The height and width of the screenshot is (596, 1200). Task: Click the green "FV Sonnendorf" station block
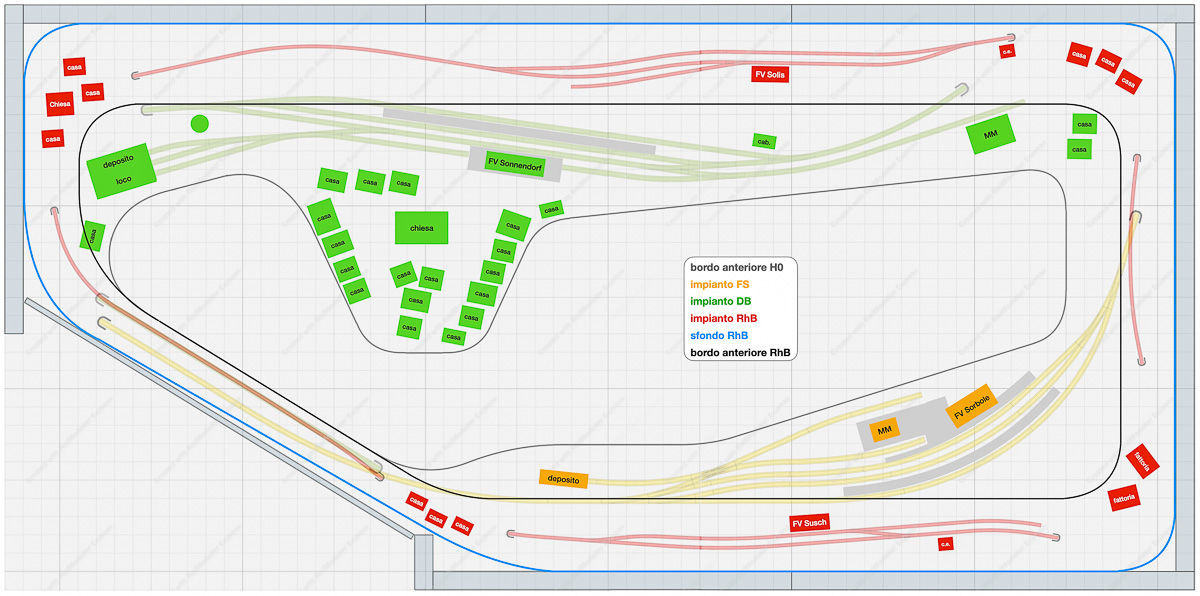[515, 161]
